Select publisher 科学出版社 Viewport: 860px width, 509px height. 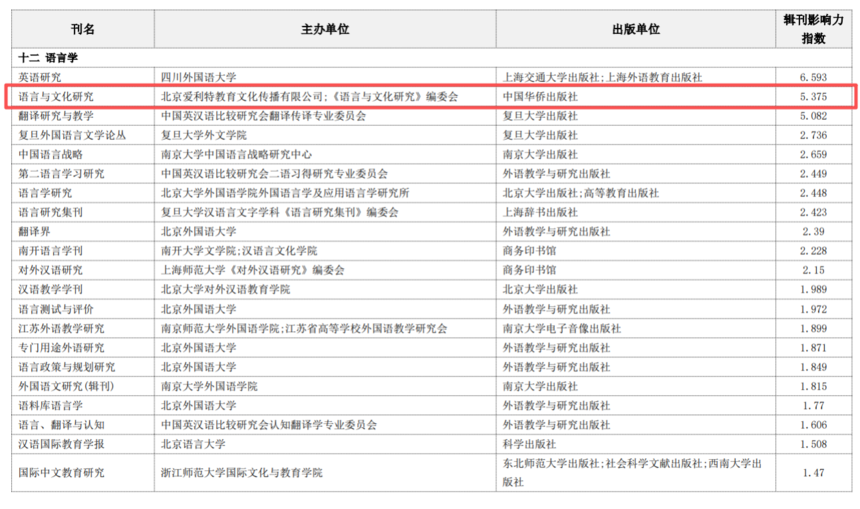(529, 444)
